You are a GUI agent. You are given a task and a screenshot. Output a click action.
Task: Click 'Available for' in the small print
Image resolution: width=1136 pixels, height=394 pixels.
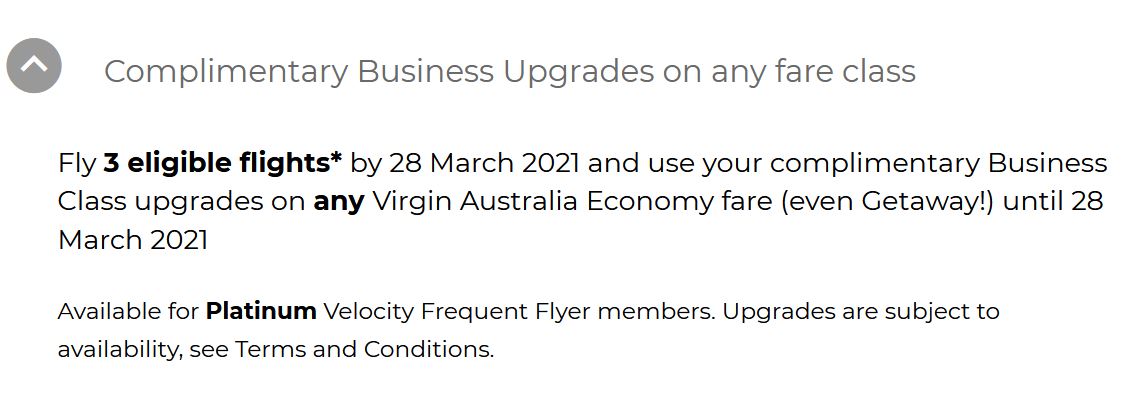[128, 311]
